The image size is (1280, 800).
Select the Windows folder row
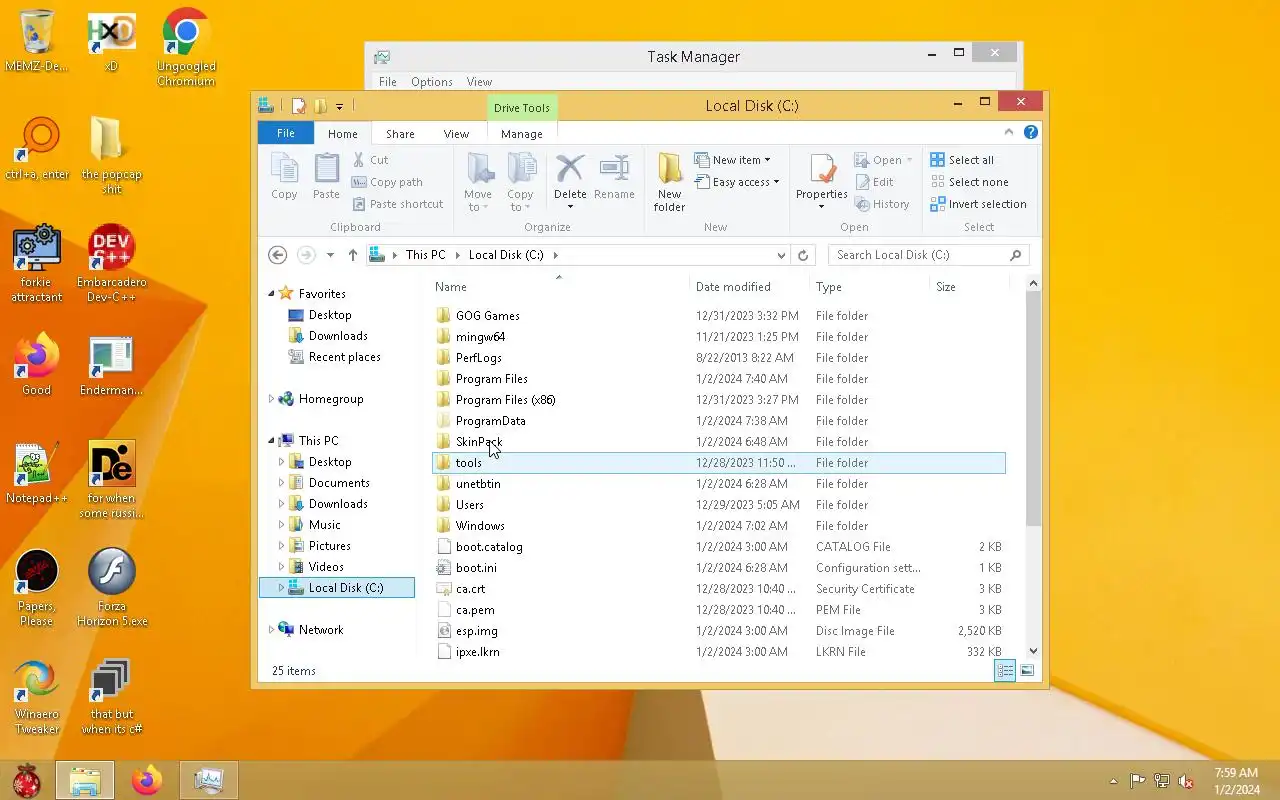click(x=718, y=526)
